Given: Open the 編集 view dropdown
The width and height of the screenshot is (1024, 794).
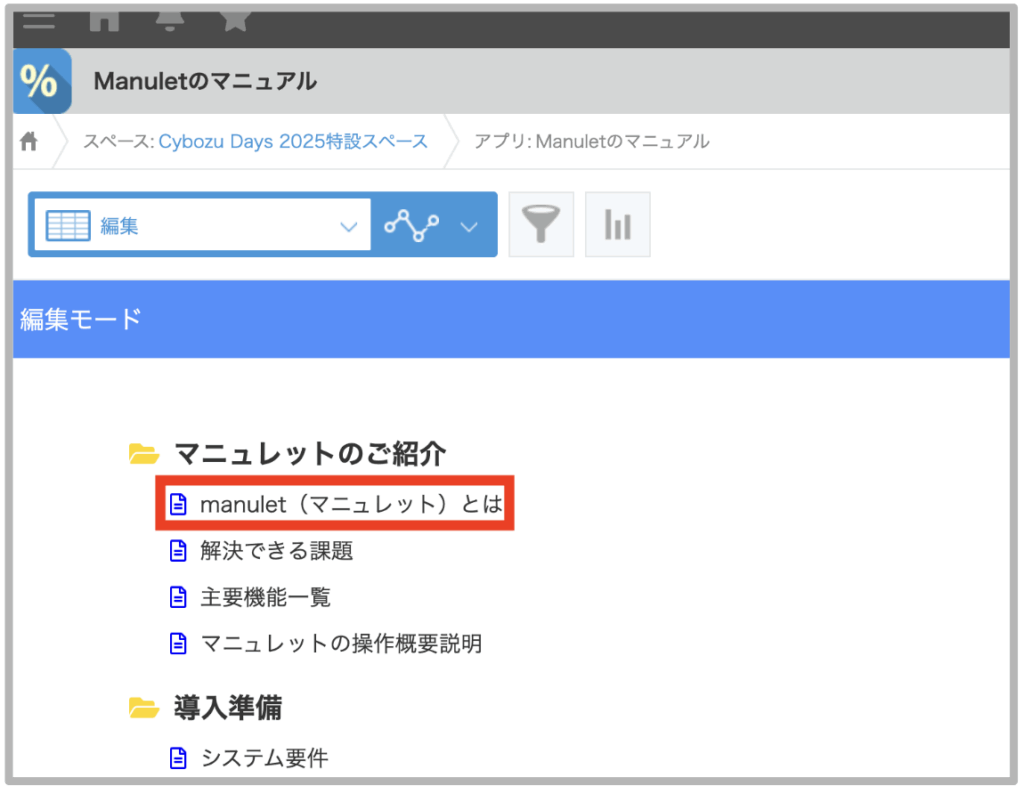Looking at the screenshot, I should coord(202,226).
